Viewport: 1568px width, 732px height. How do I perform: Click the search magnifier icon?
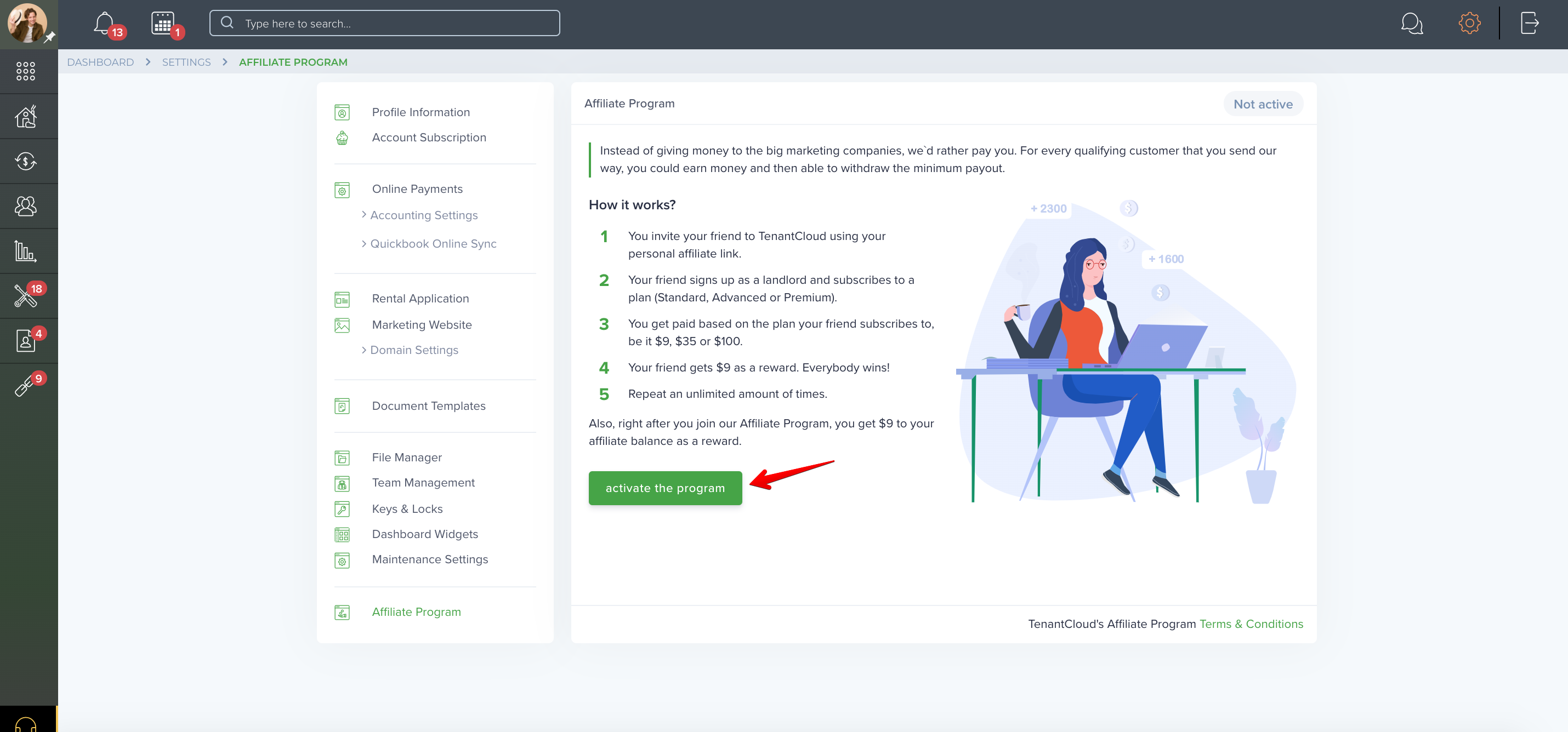227,22
